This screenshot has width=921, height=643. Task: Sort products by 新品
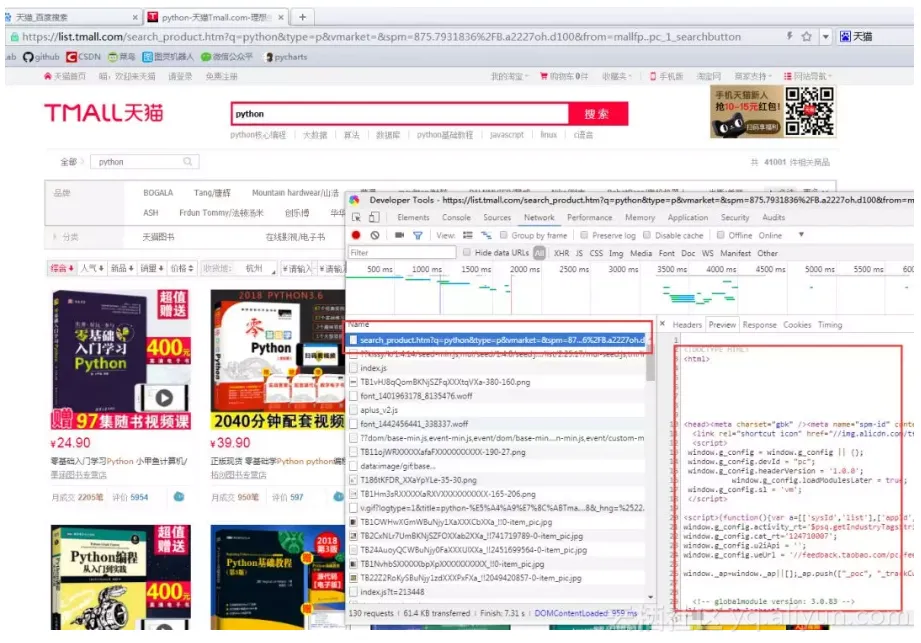pos(122,268)
